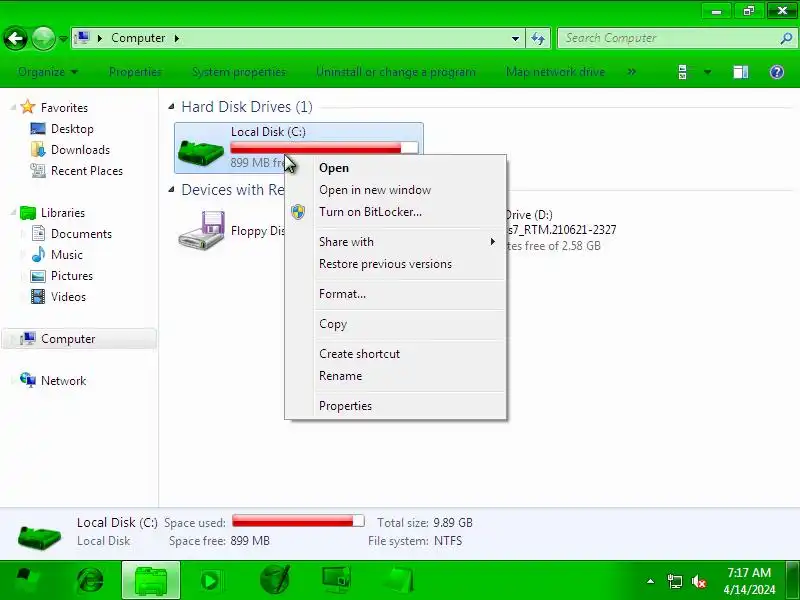Open Recent Places in navigation pane

tap(87, 170)
